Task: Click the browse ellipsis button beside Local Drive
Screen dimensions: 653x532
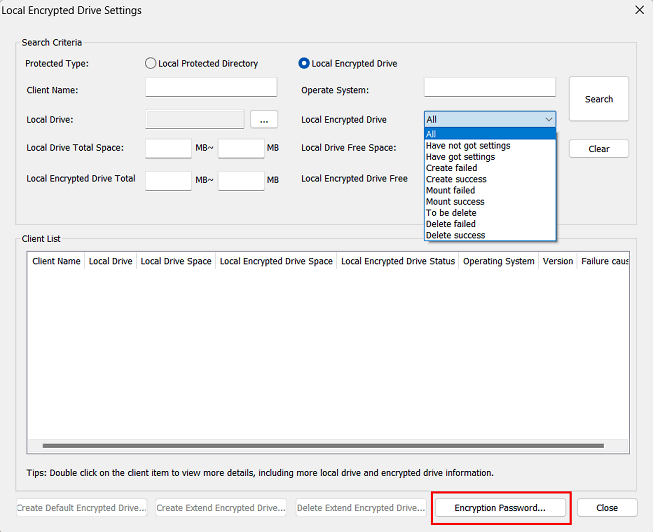Action: pyautogui.click(x=263, y=120)
